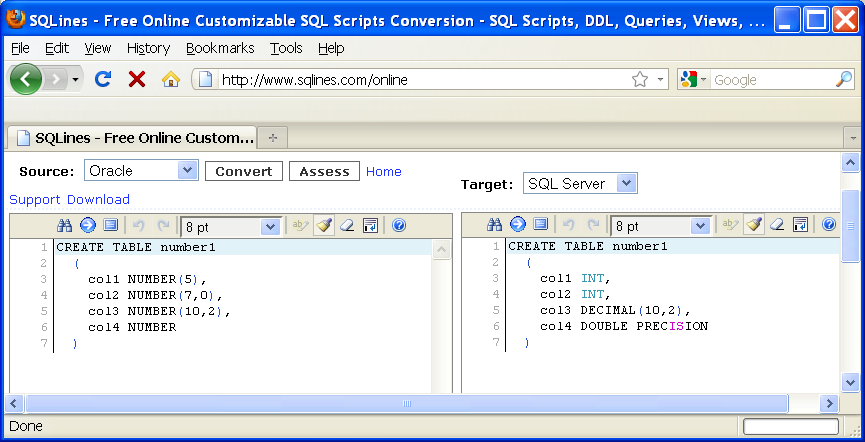Toggle syntax highlight brush in target editor
Viewport: 865px width, 442px height.
click(x=754, y=225)
